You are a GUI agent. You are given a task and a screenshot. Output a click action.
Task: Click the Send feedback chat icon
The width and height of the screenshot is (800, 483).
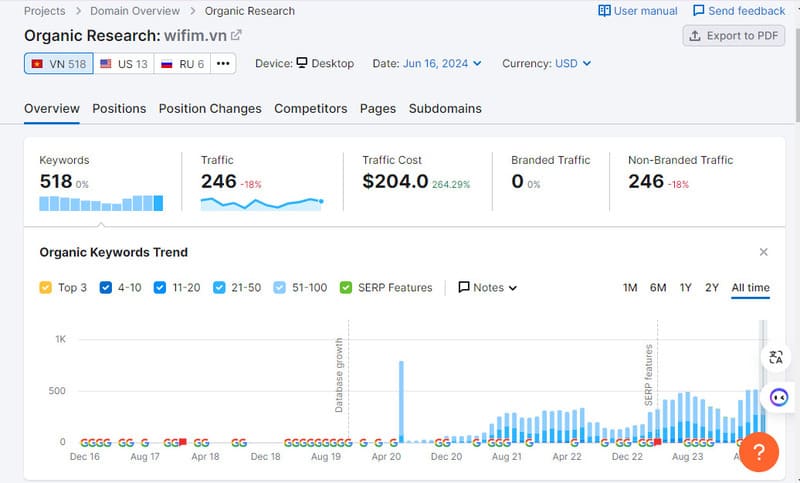pos(699,11)
